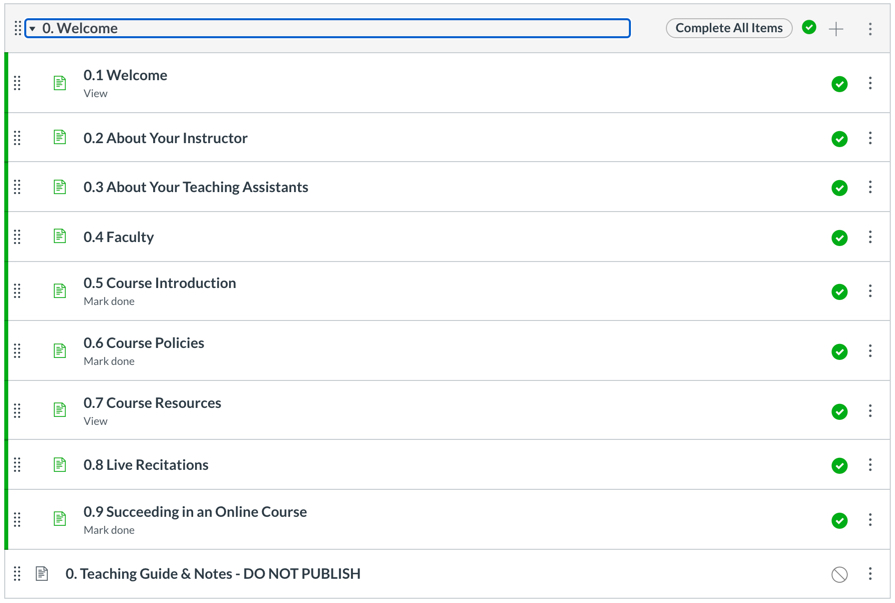
Task: Publish the Teaching Guide & Notes item
Action: [x=839, y=574]
